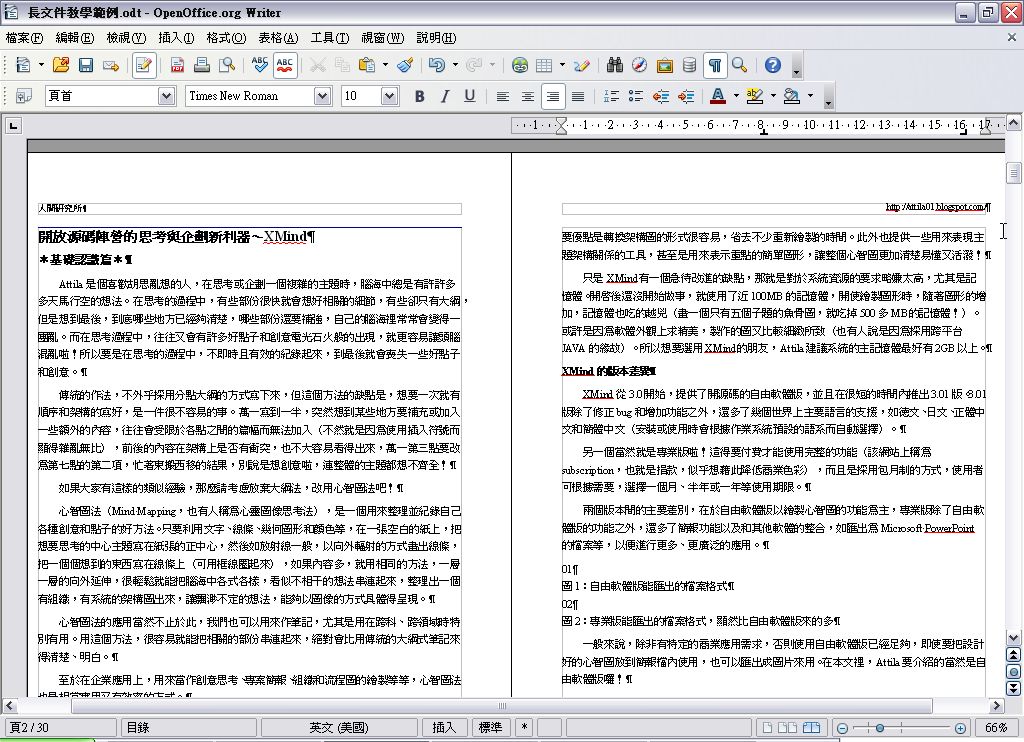Toggle Bullets On/Off icon
The height and width of the screenshot is (742, 1024).
tap(635, 96)
